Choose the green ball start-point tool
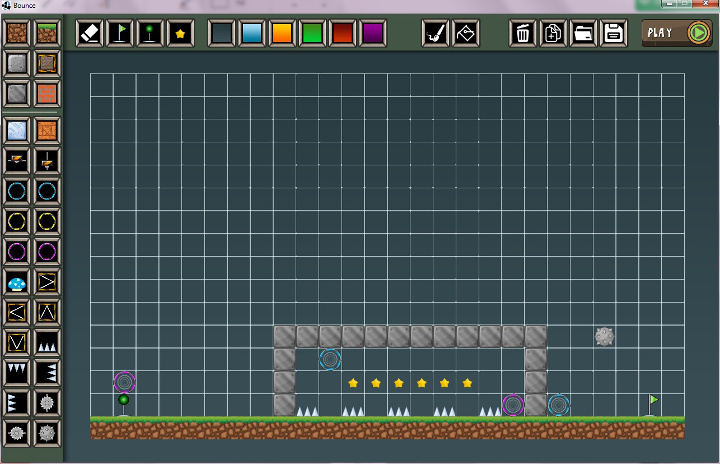Image resolution: width=720 pixels, height=464 pixels. pos(150,33)
